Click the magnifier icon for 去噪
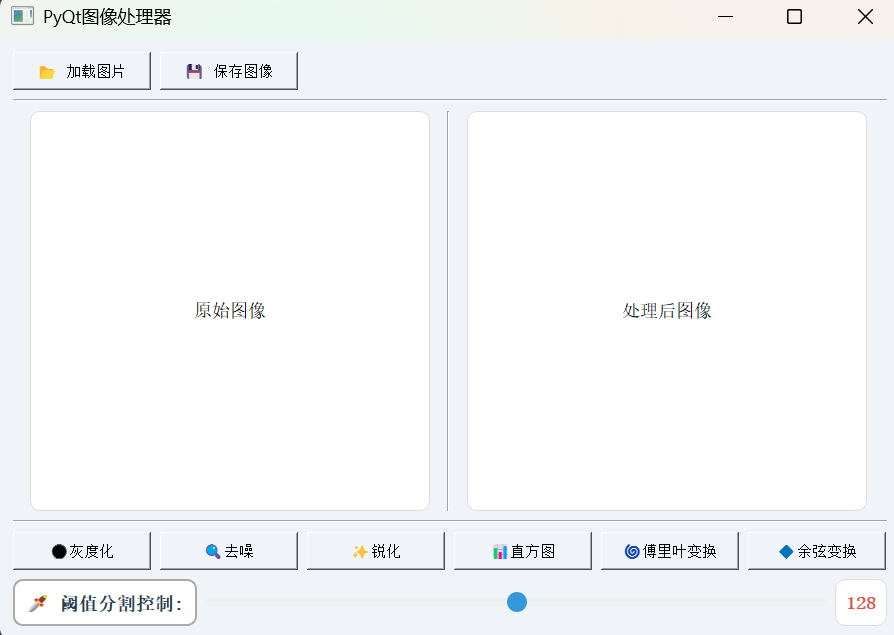Screen dimensions: 894x635 (213, 551)
